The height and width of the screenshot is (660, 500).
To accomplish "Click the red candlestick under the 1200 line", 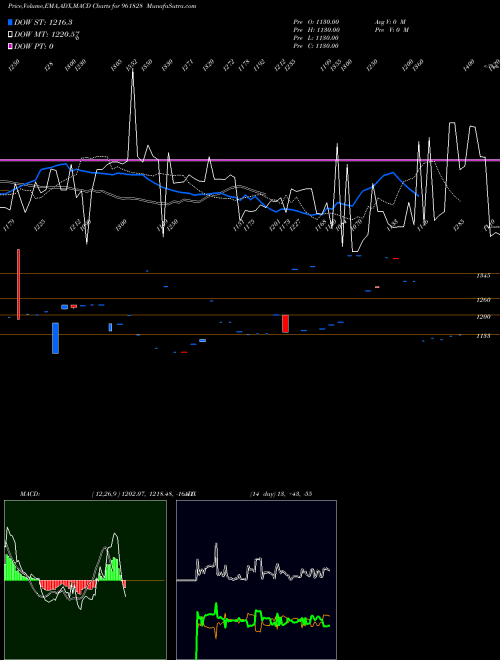I will click(285, 323).
